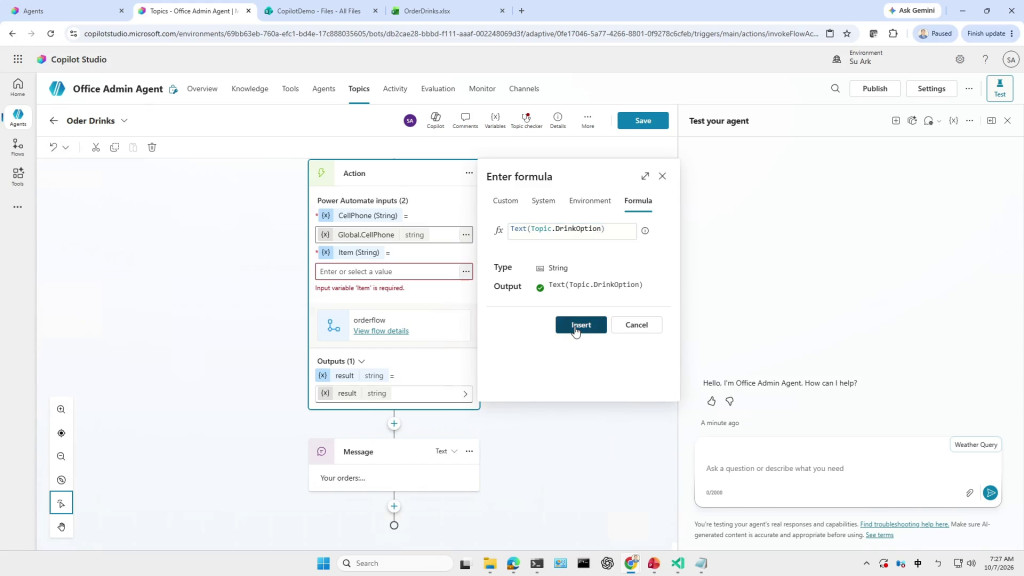Zoom out on the canvas
The image size is (1024, 576).
pos(61,456)
